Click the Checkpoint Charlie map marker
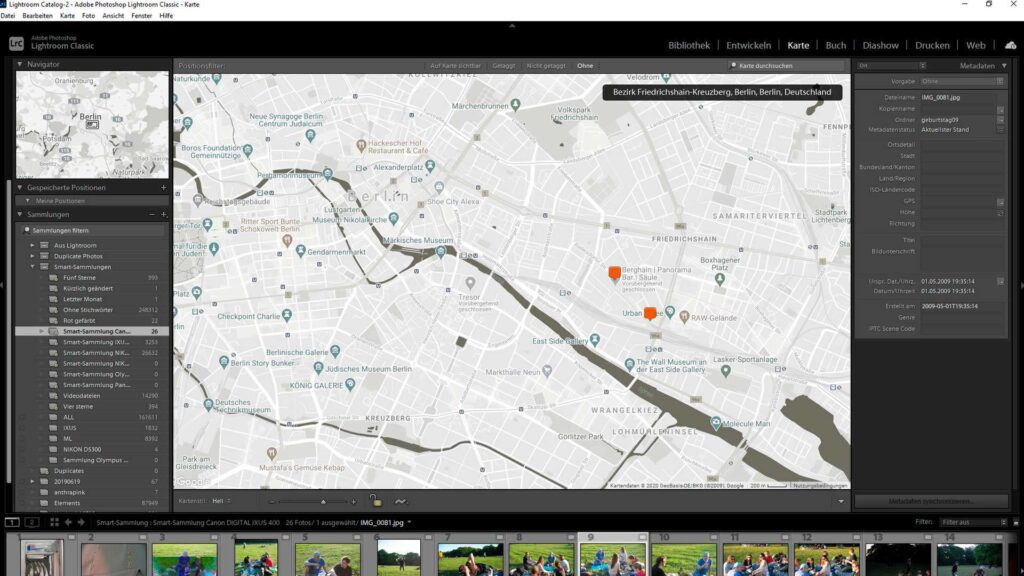Image resolution: width=1024 pixels, height=576 pixels. (x=287, y=315)
